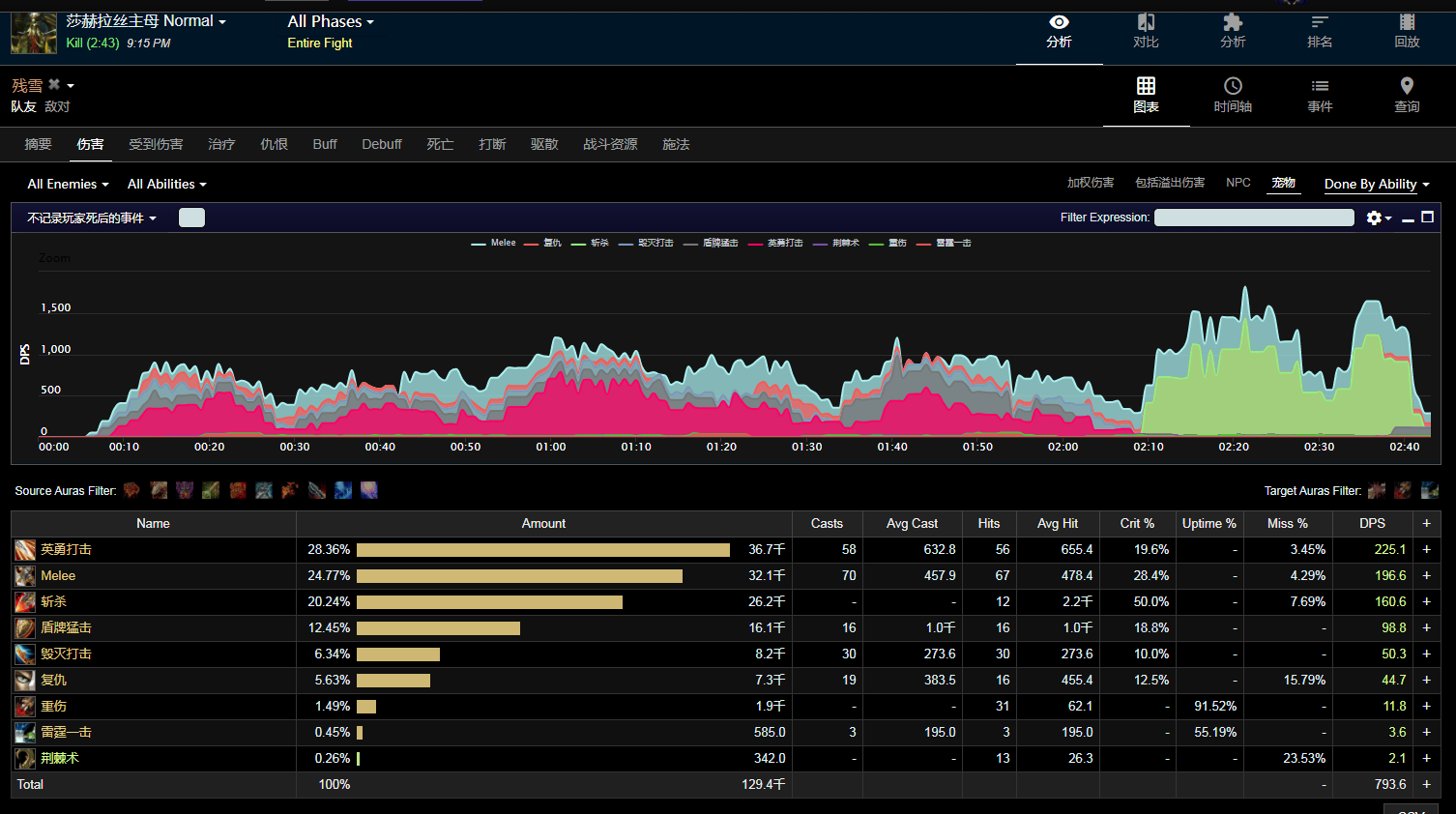Toggle 加权伤害 option

(x=1091, y=183)
